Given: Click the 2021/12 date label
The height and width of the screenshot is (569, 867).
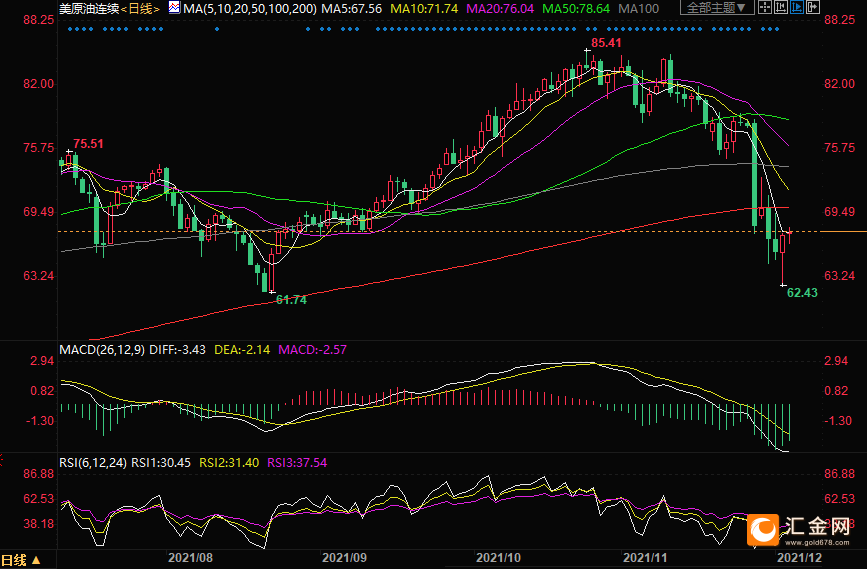Looking at the screenshot, I should (x=800, y=557).
